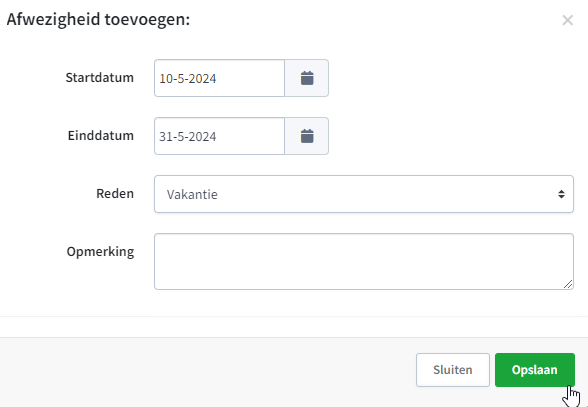Open the Einddatum calendar picker icon
Viewport: 588px width, 407px height.
point(307,136)
